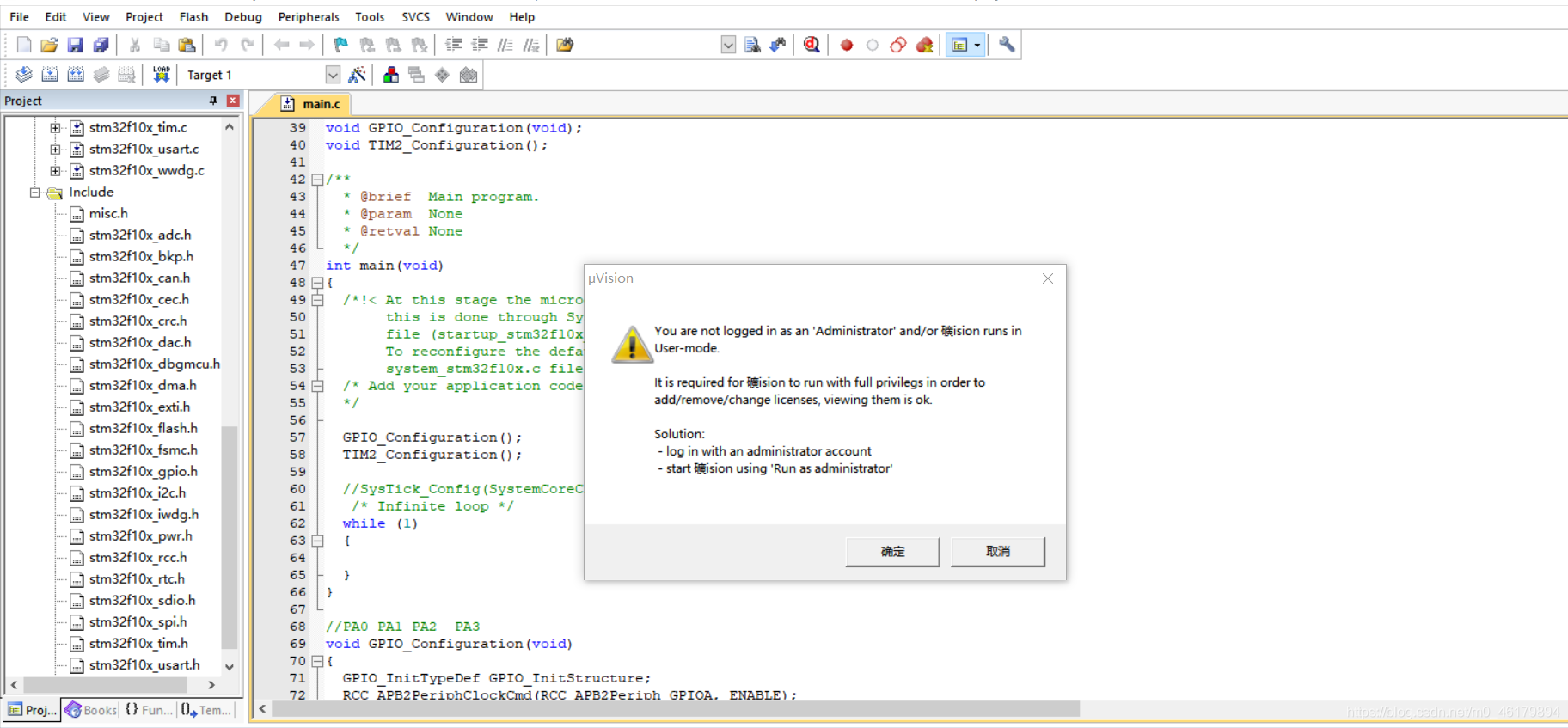Open the File menu
1568x728 pixels.
coord(19,16)
